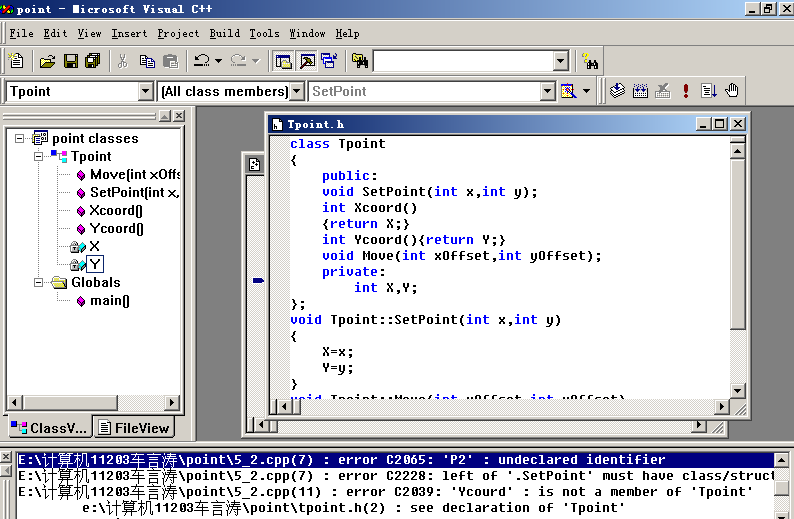794x519 pixels.
Task: Open the Build menu
Action: [x=225, y=33]
